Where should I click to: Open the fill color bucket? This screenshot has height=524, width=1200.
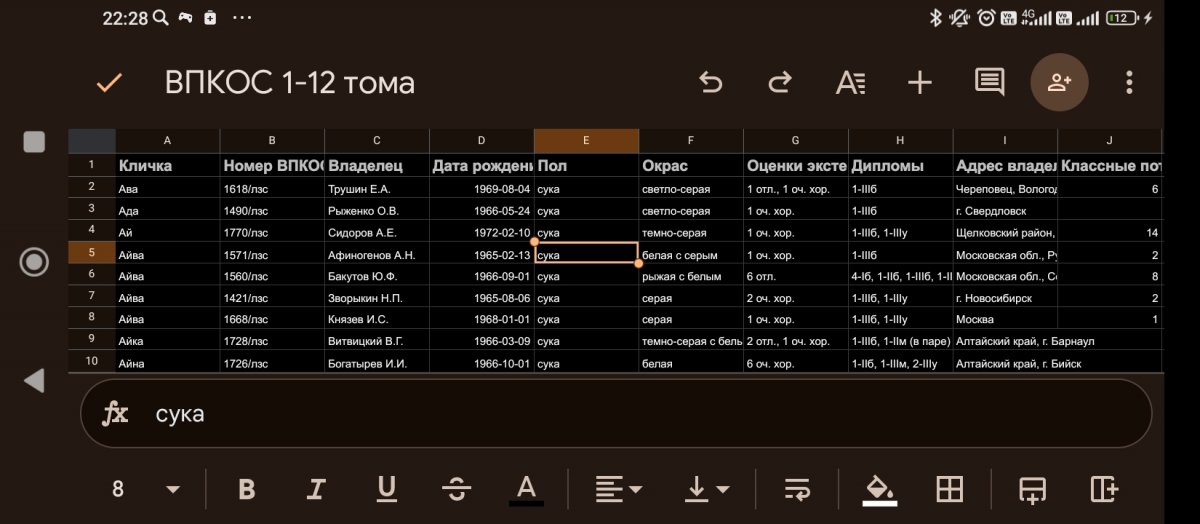coord(880,489)
